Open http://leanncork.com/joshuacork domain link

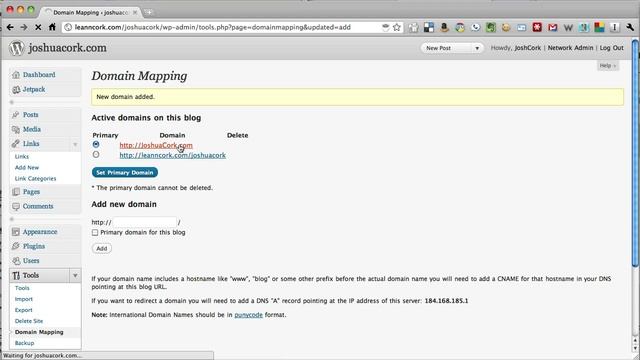click(x=173, y=156)
